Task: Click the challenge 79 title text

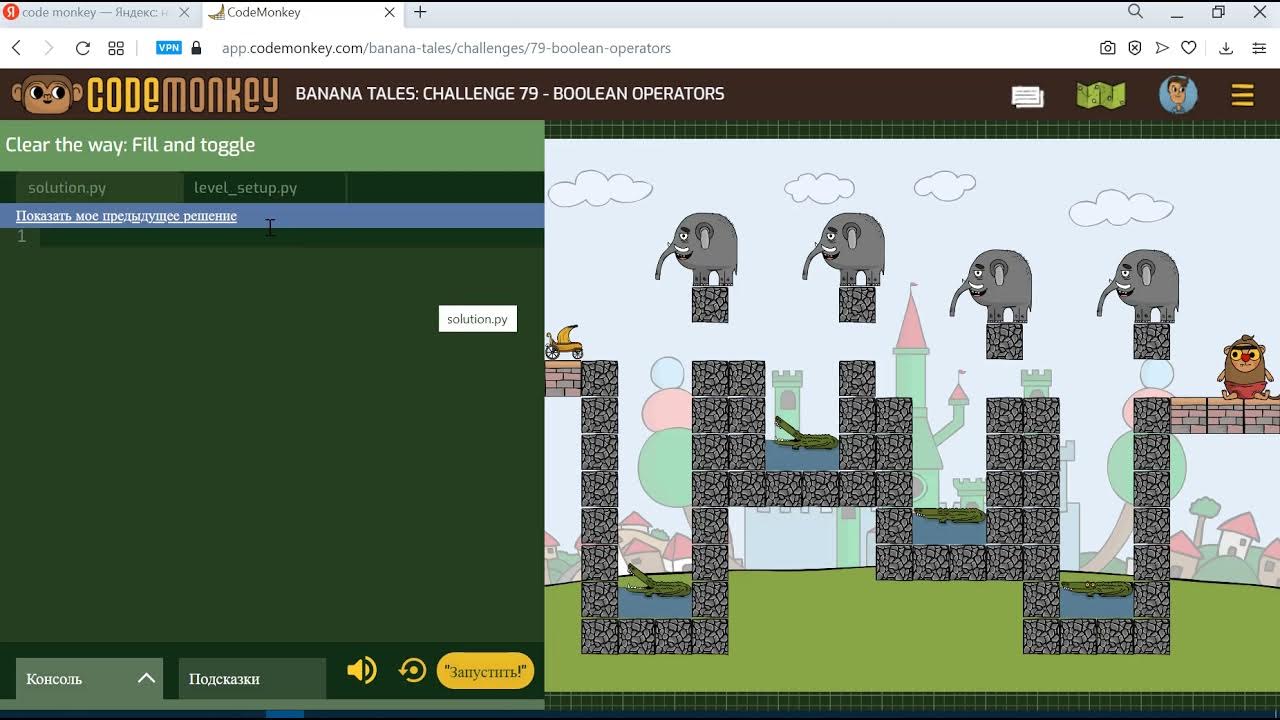Action: (x=510, y=94)
